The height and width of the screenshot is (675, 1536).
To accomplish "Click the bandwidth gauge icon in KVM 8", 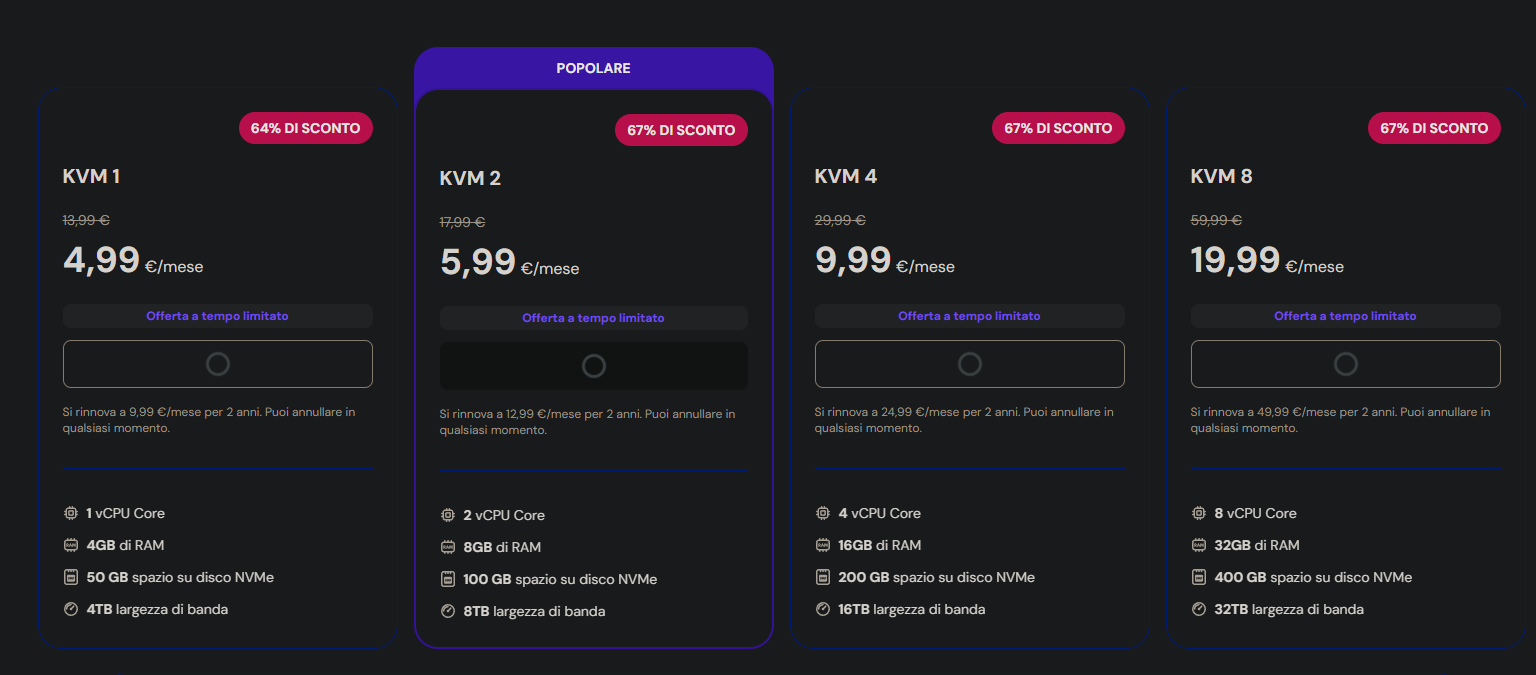I will [x=1199, y=609].
